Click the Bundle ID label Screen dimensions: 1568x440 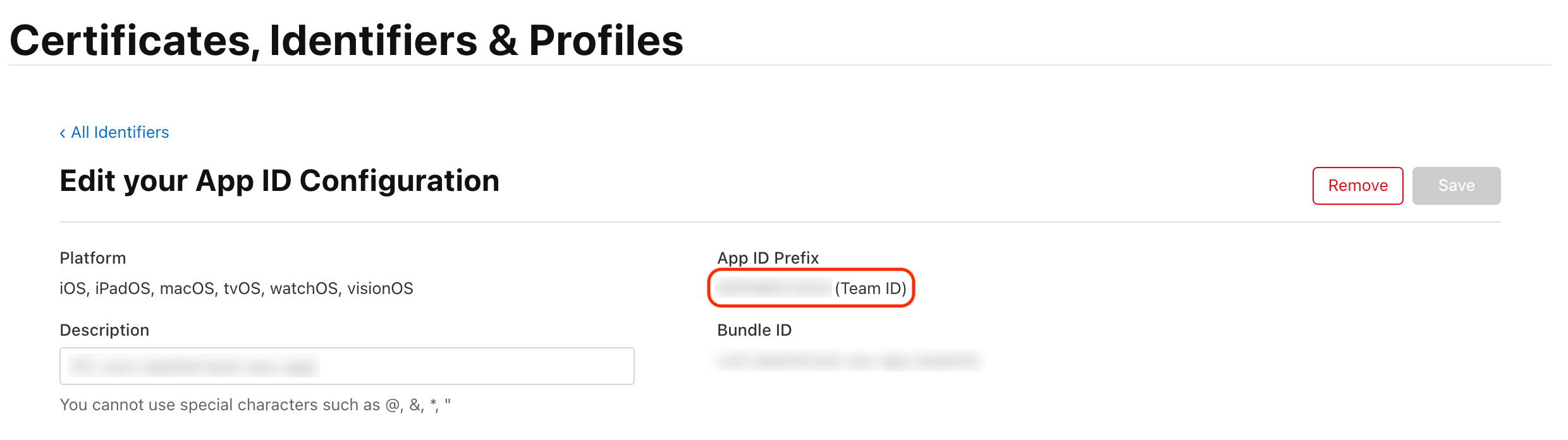click(x=754, y=329)
